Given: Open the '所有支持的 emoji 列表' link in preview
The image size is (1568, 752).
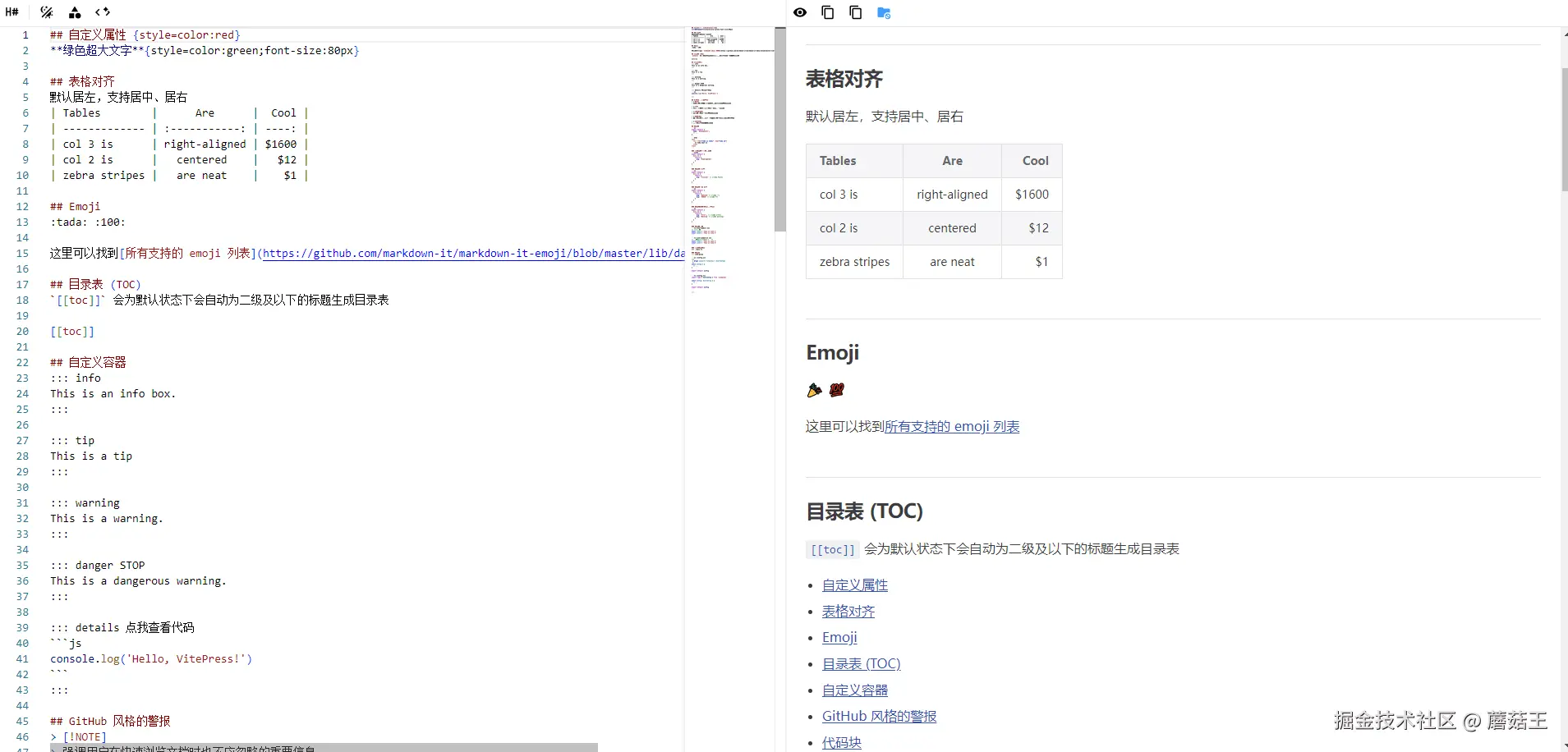Looking at the screenshot, I should pos(952,426).
